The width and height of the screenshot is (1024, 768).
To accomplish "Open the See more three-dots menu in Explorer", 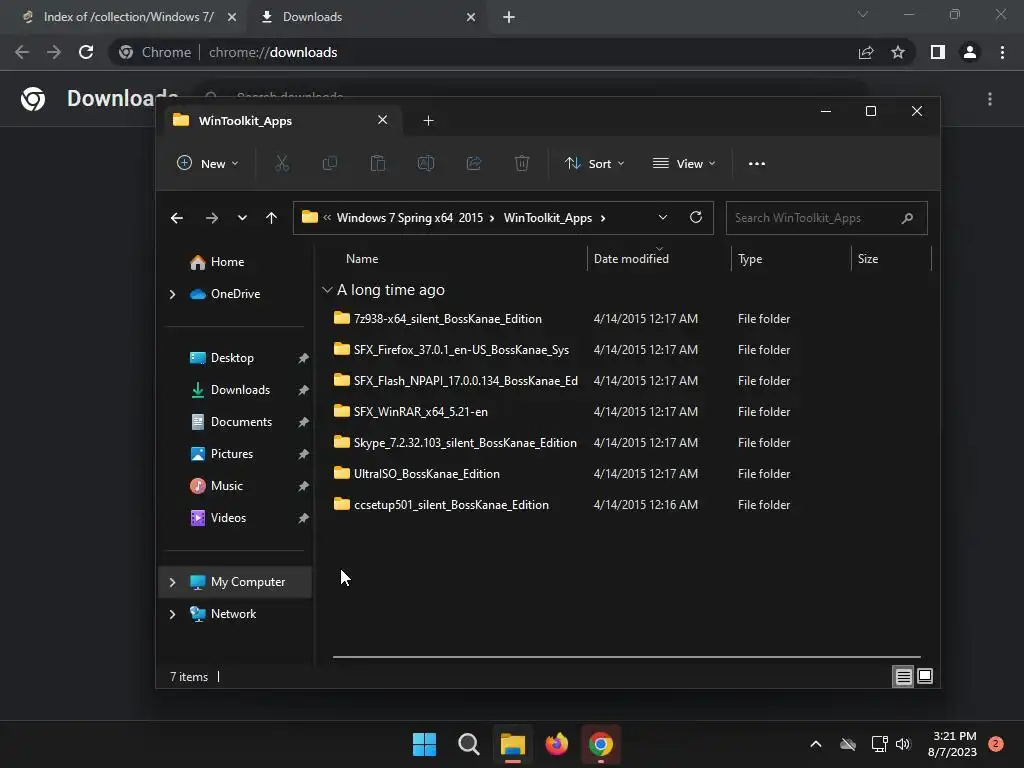I will [756, 163].
